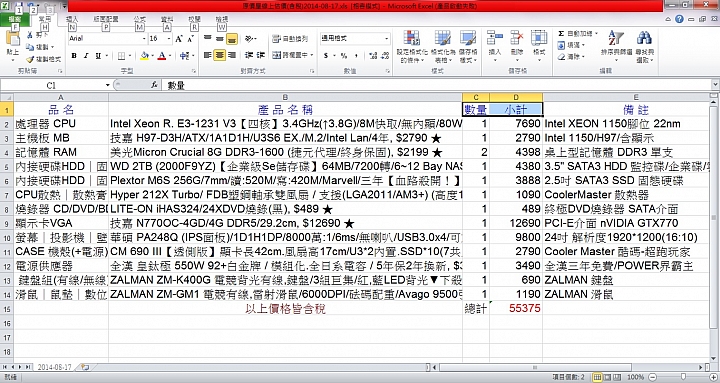Click the formula bar showing 數量
Viewport: 720px width, 383px height.
(x=436, y=85)
